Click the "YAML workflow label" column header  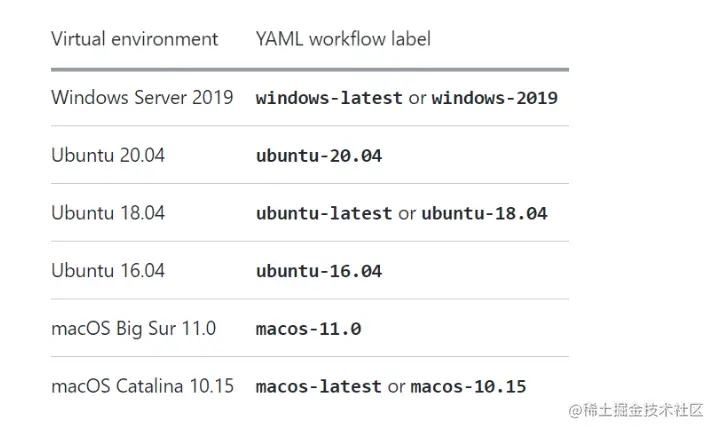[x=343, y=40]
